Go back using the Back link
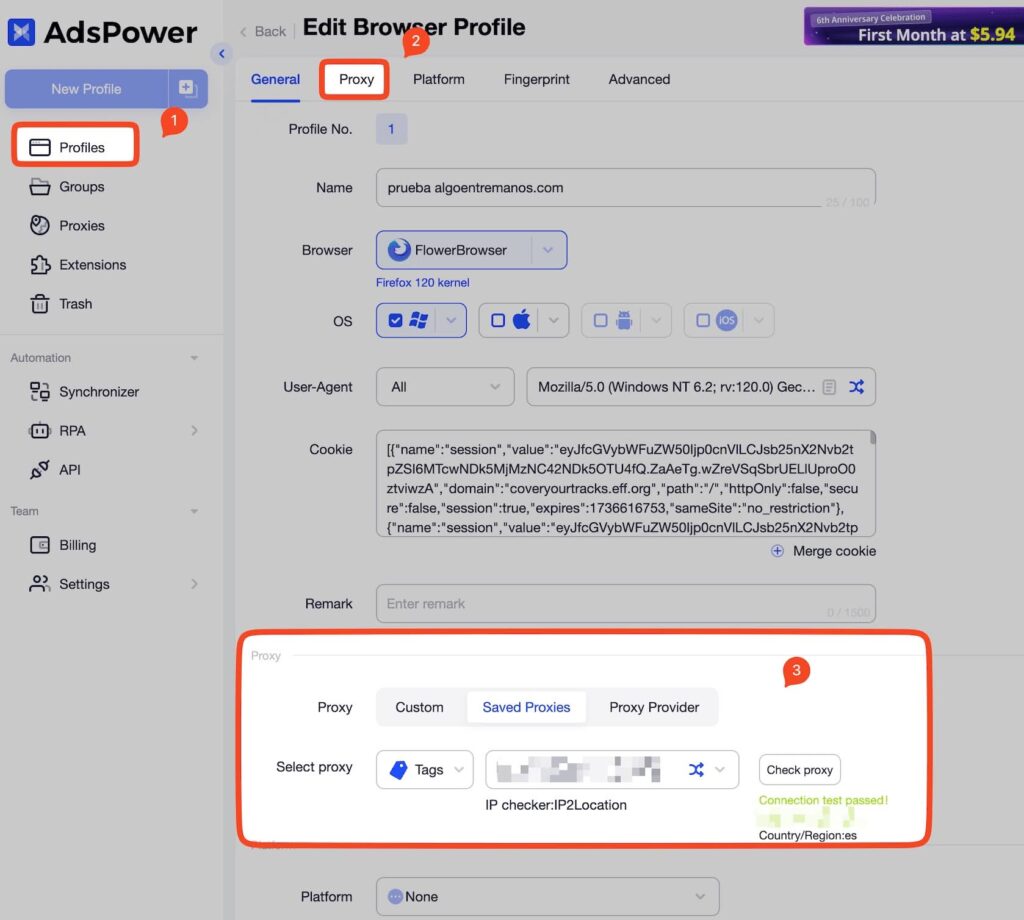The image size is (1024, 920). click(263, 31)
